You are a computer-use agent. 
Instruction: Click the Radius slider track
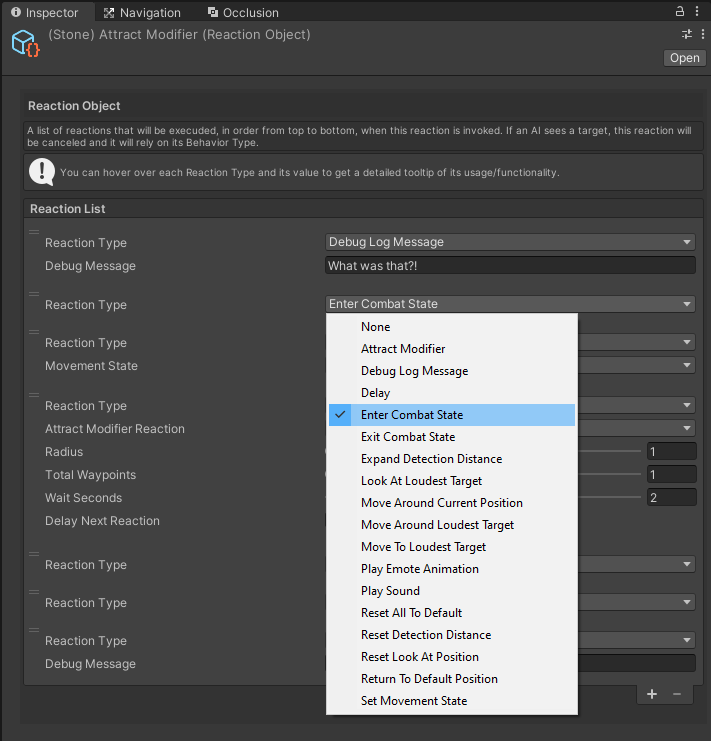(610, 452)
